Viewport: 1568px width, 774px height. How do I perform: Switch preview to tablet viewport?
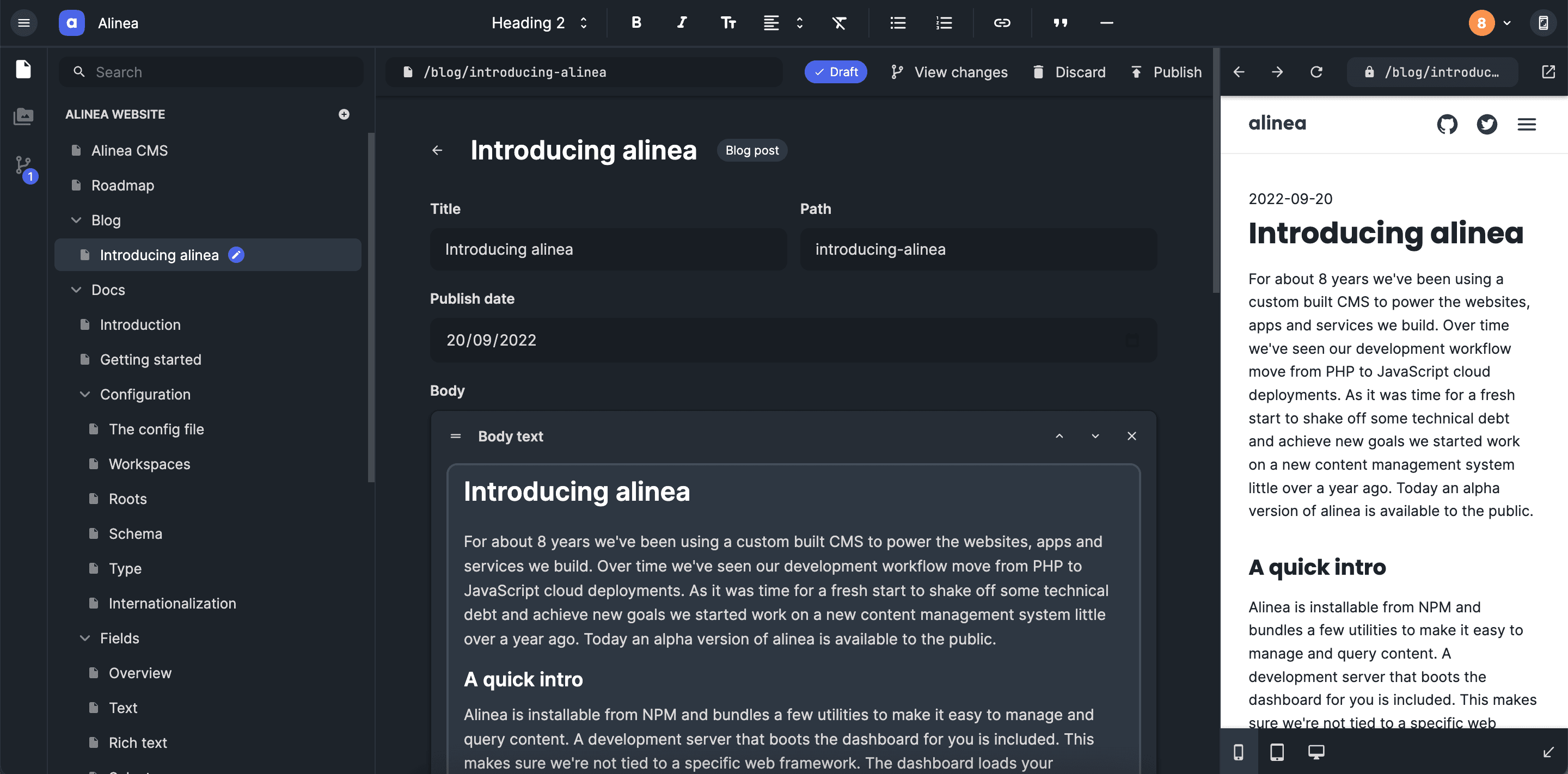tap(1277, 752)
